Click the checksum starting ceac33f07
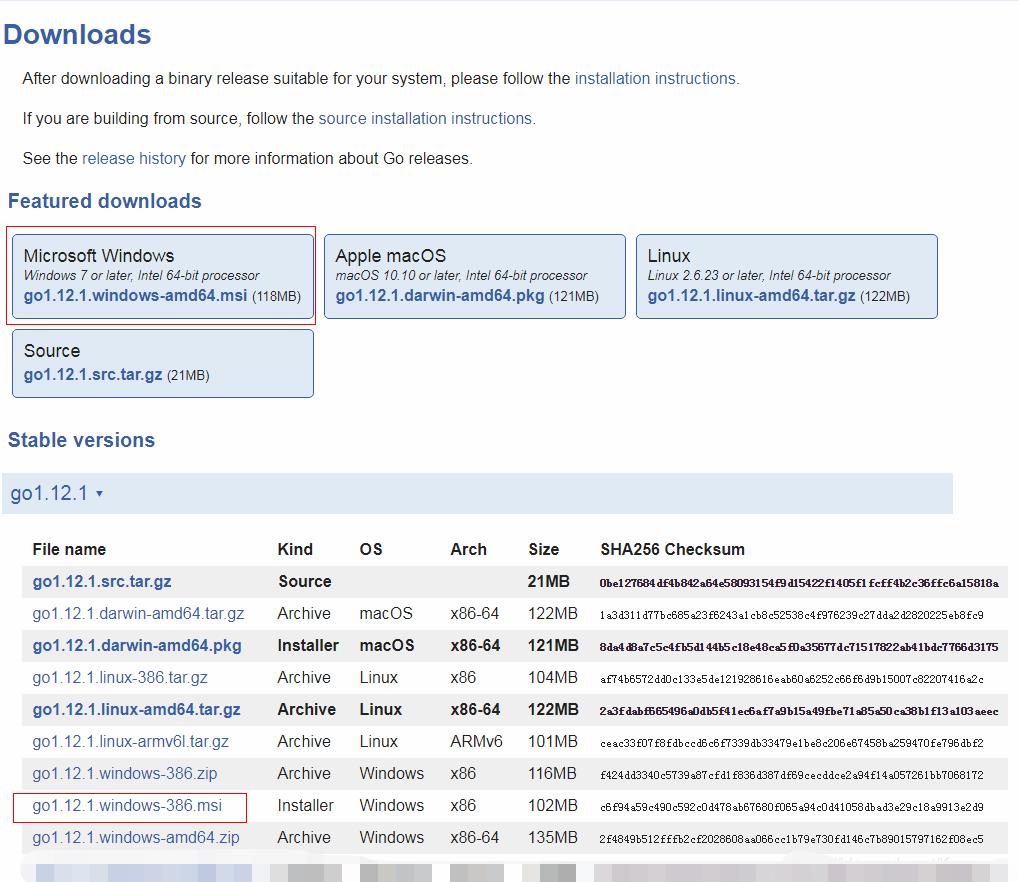 (x=792, y=743)
